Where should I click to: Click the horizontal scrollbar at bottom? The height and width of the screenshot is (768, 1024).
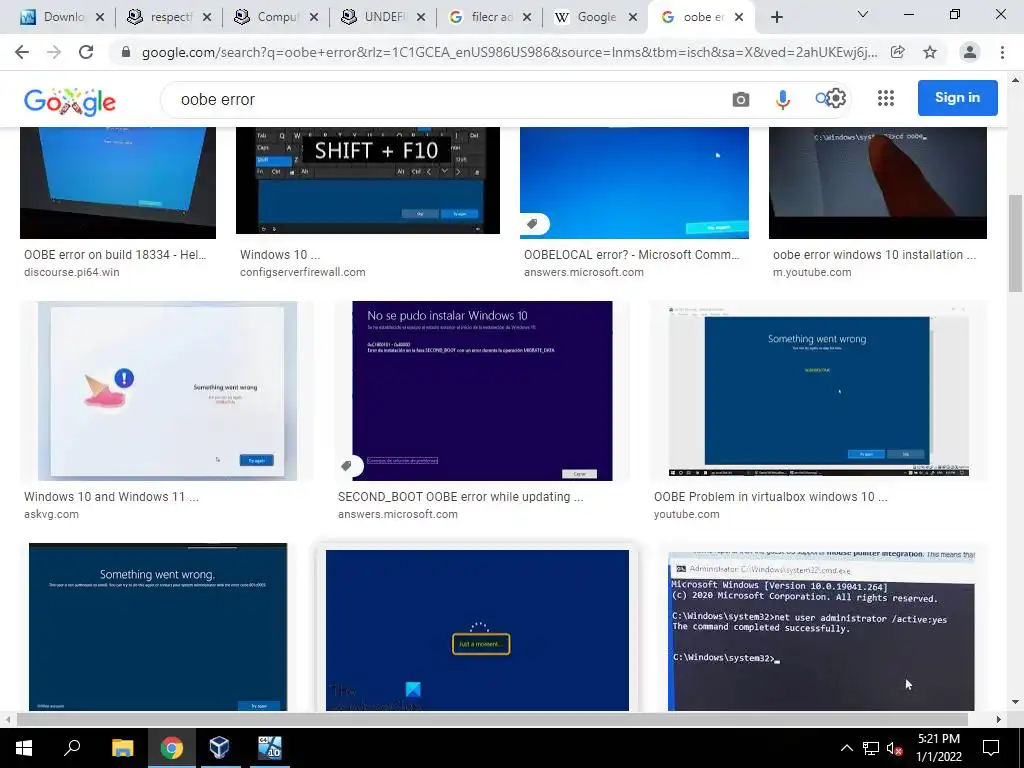[492, 720]
